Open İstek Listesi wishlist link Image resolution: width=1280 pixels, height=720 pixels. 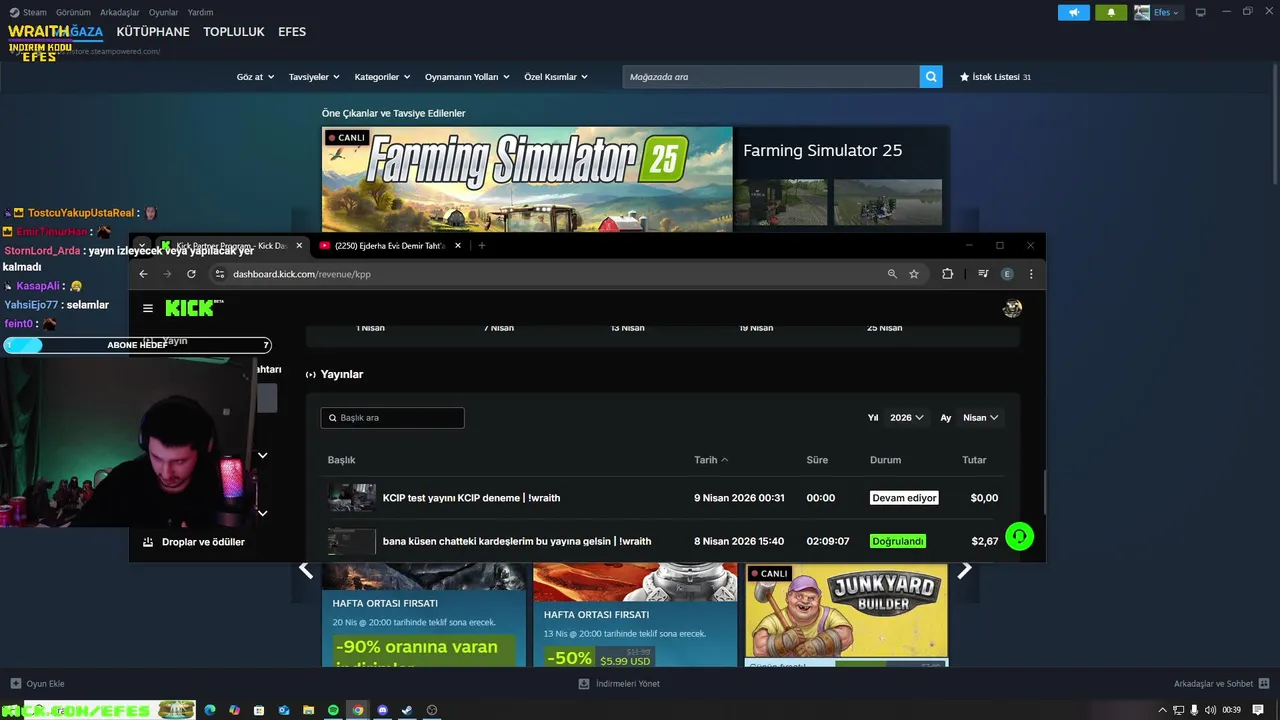pyautogui.click(x=995, y=77)
